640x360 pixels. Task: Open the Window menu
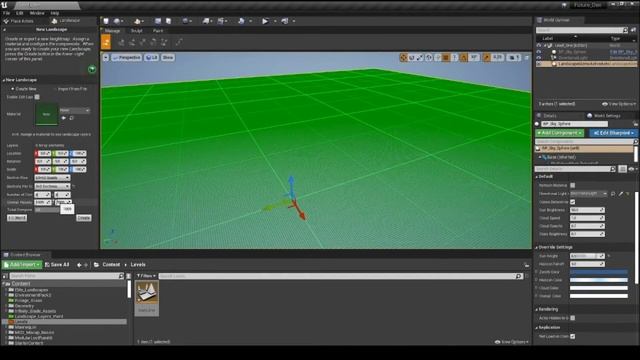(37, 13)
